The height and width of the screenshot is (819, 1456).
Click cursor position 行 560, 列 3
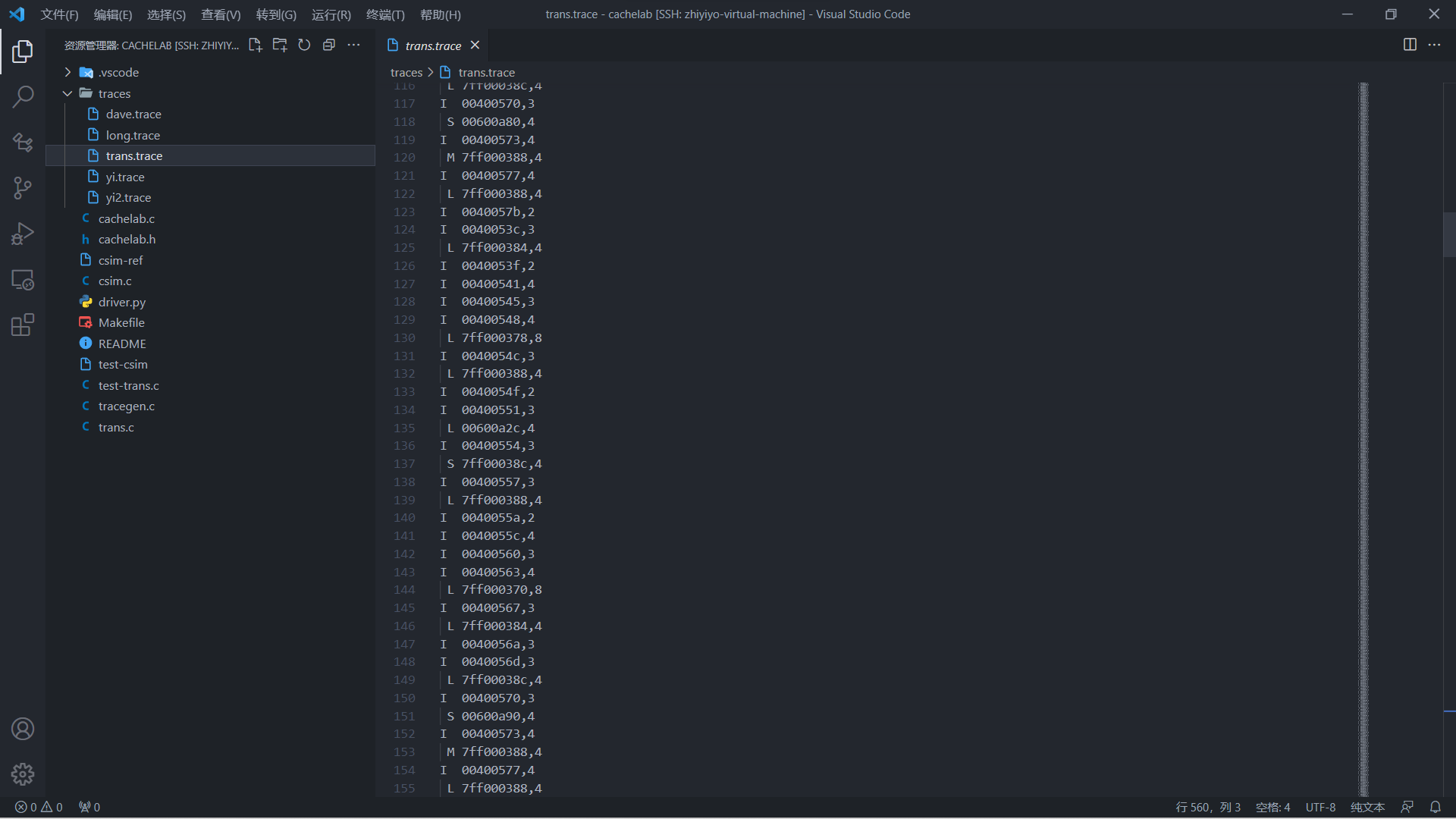pos(1208,807)
